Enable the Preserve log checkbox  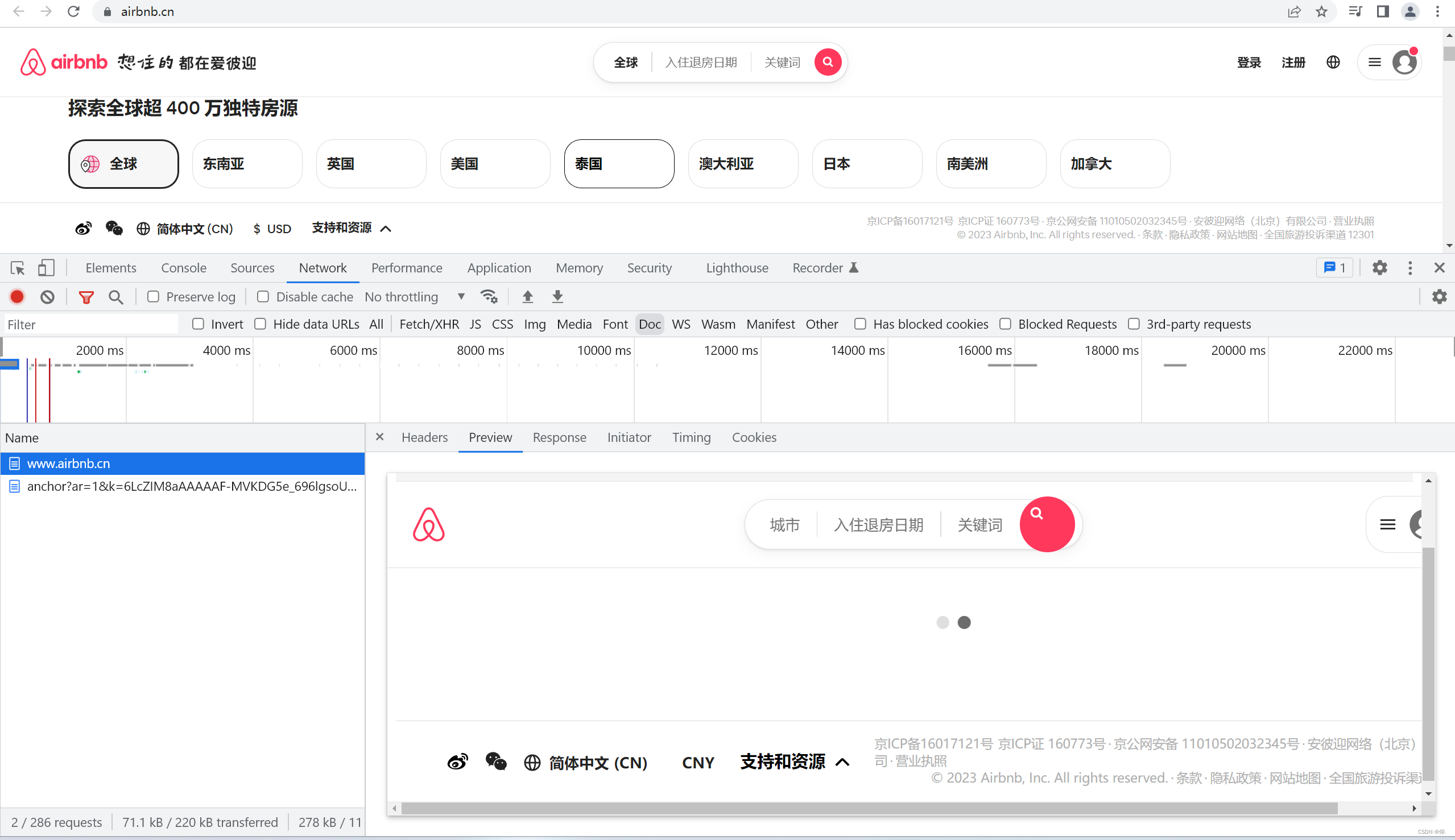(153, 296)
